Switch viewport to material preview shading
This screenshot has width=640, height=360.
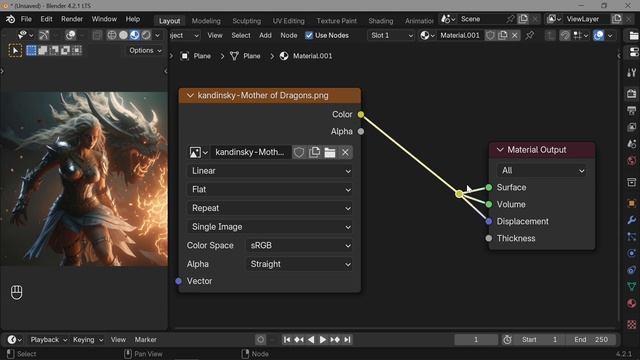point(134,35)
